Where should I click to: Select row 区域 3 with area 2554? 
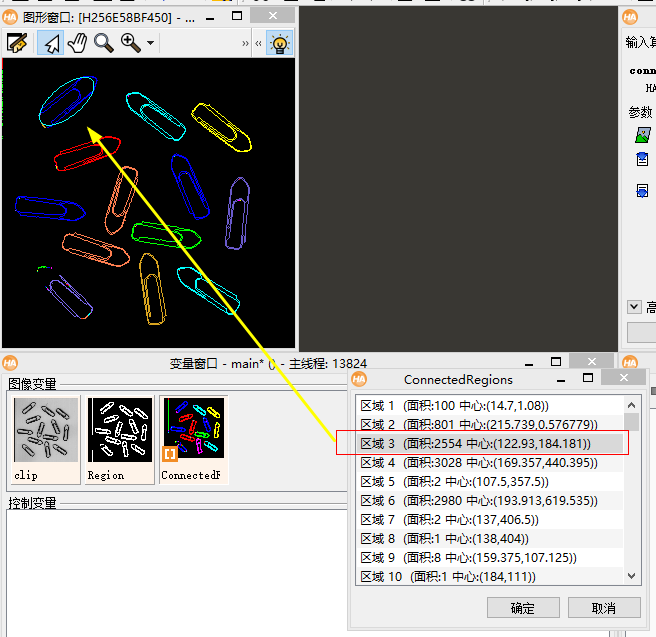[489, 443]
